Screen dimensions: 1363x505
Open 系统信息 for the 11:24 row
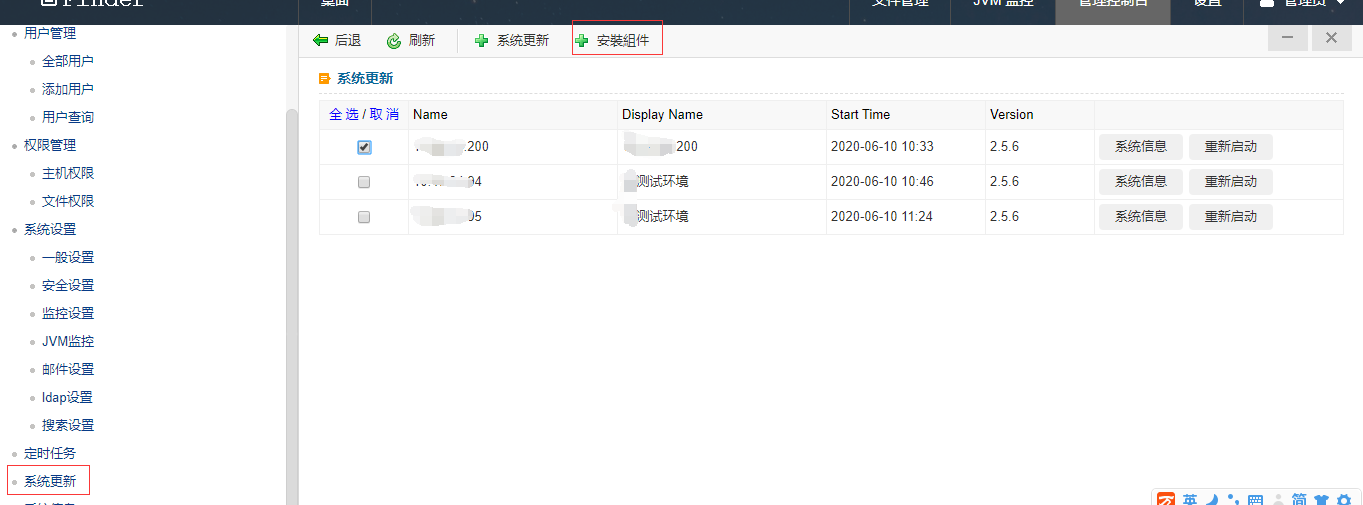coord(1141,217)
